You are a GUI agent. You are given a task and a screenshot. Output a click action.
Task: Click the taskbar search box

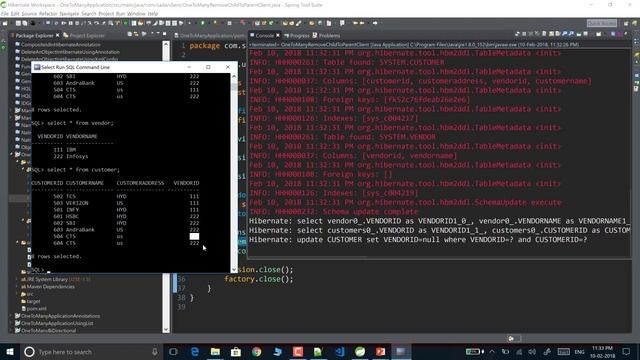91,351
